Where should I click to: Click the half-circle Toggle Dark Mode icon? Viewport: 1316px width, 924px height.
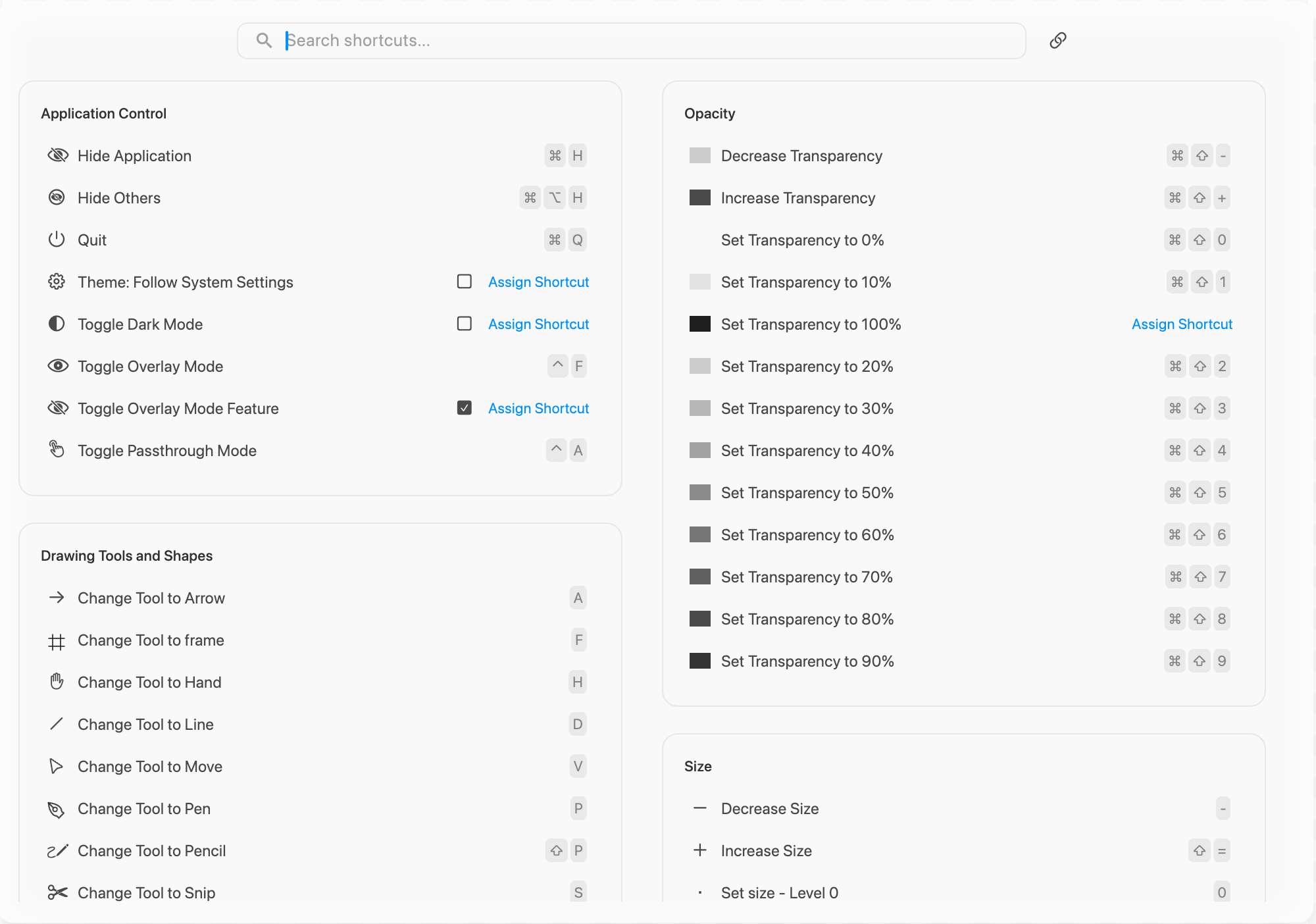click(x=57, y=324)
